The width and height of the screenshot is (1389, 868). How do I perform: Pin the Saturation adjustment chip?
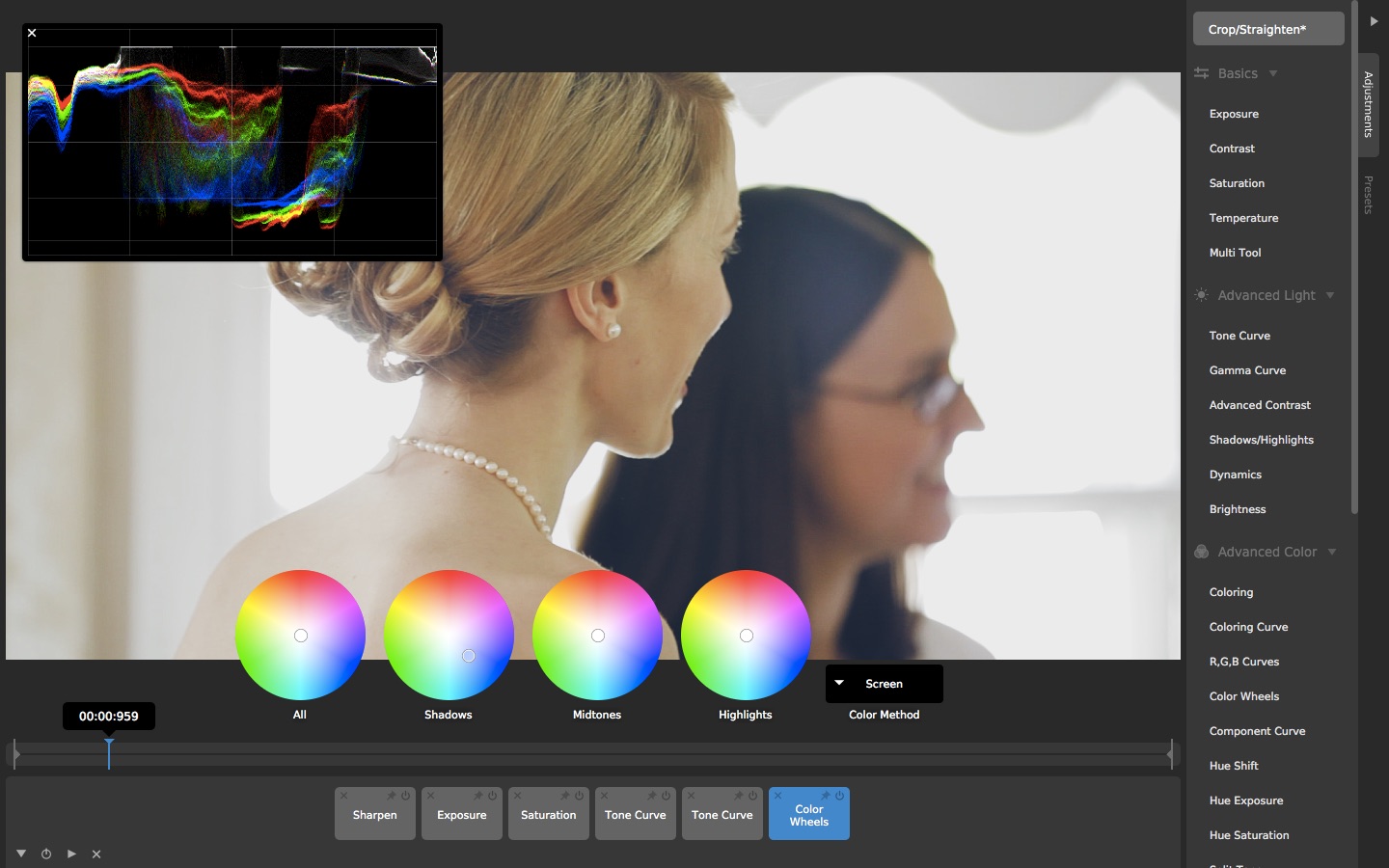coord(565,796)
